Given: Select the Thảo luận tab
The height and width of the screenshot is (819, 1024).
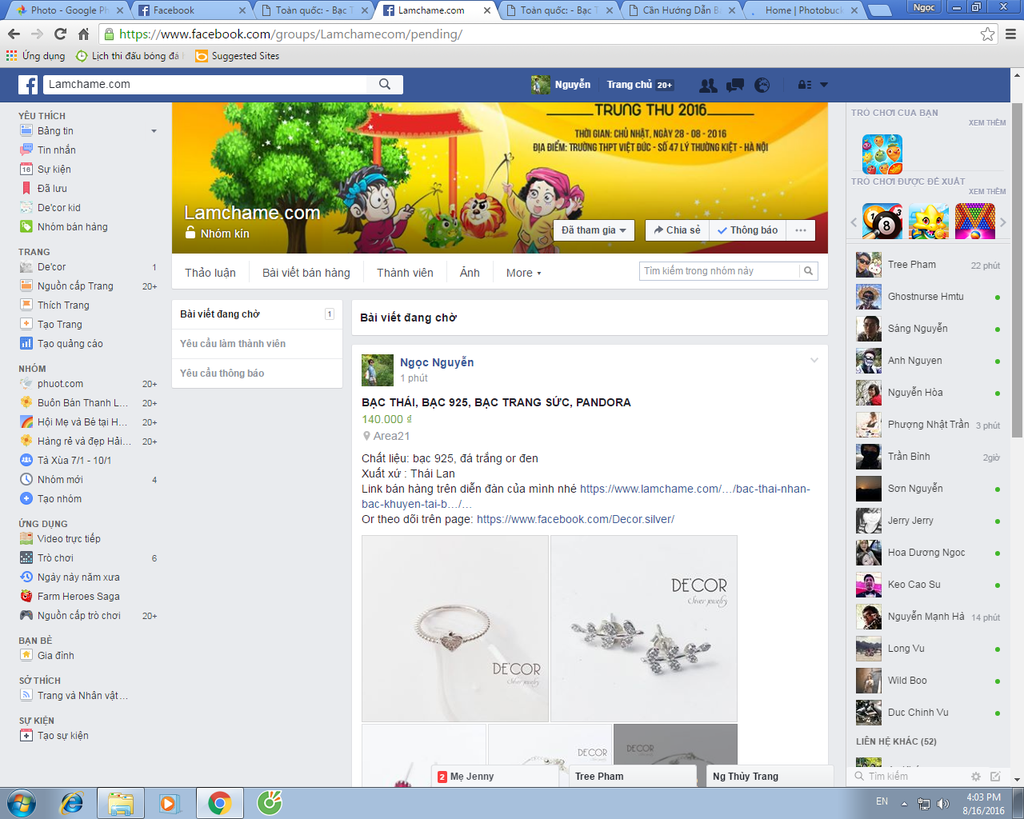Looking at the screenshot, I should [210, 273].
